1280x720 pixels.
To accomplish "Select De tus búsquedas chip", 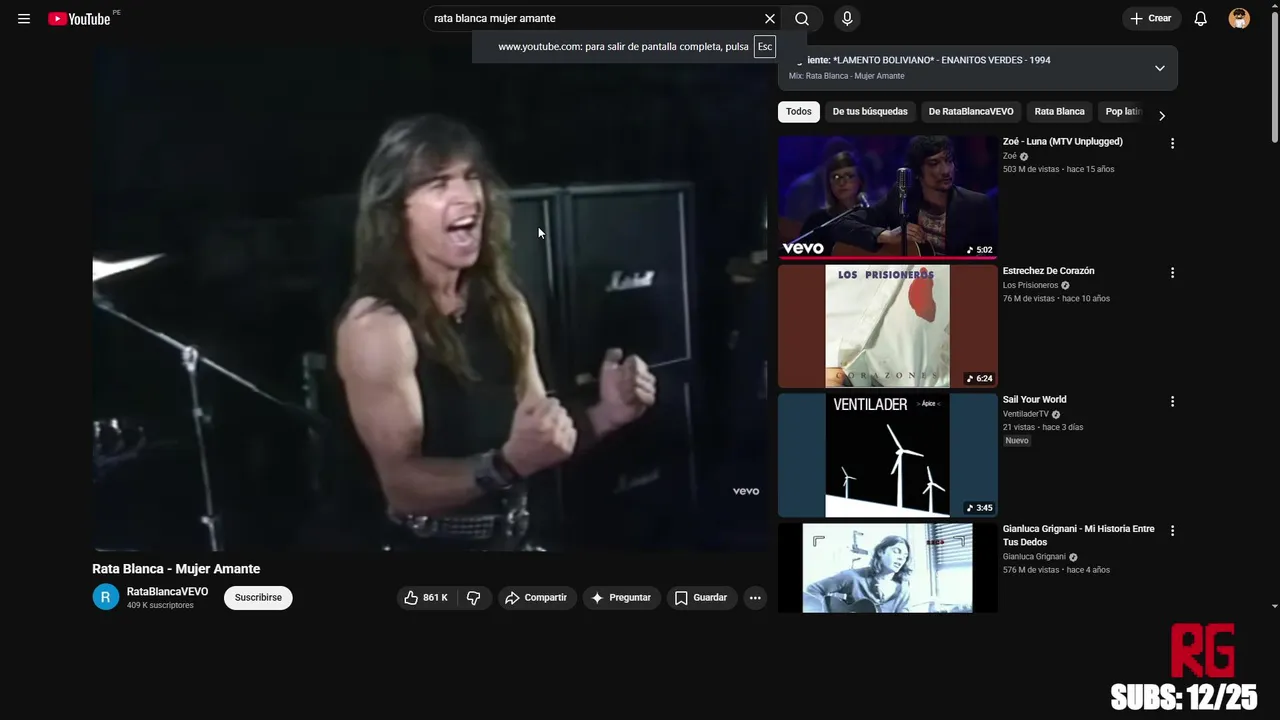I will click(870, 112).
